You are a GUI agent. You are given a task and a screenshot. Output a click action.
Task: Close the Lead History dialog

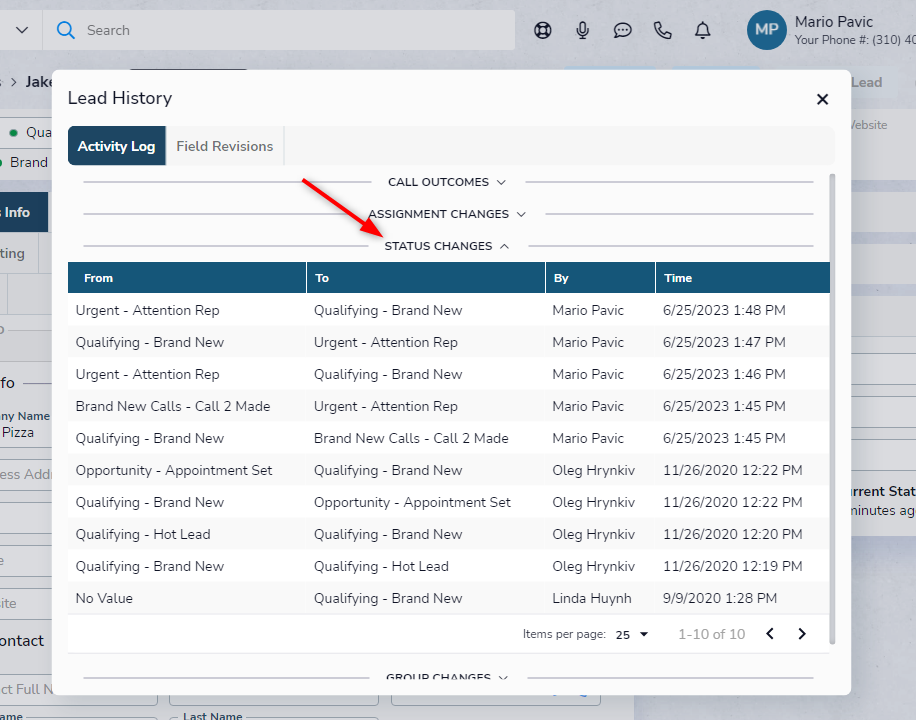(823, 99)
